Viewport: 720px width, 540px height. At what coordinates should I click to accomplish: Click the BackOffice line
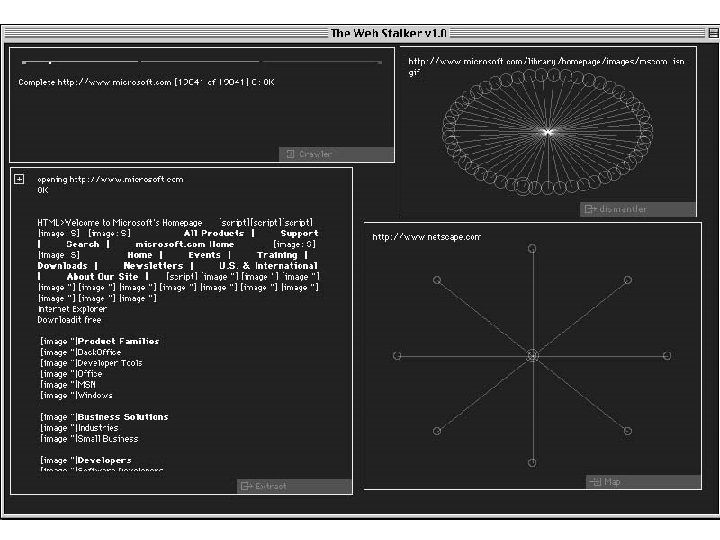pyautogui.click(x=99, y=352)
